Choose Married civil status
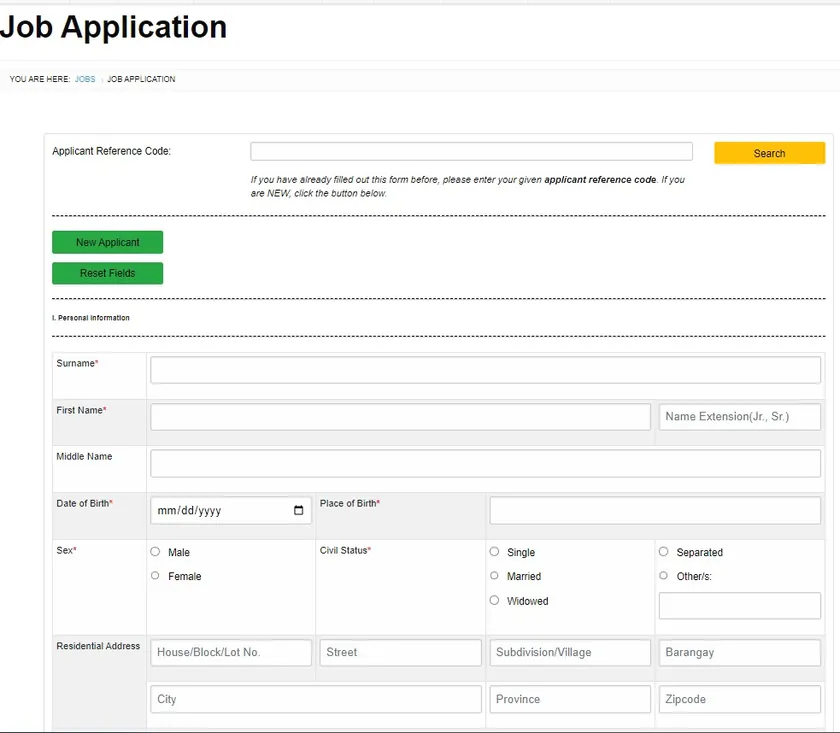840x733 pixels. pyautogui.click(x=494, y=575)
